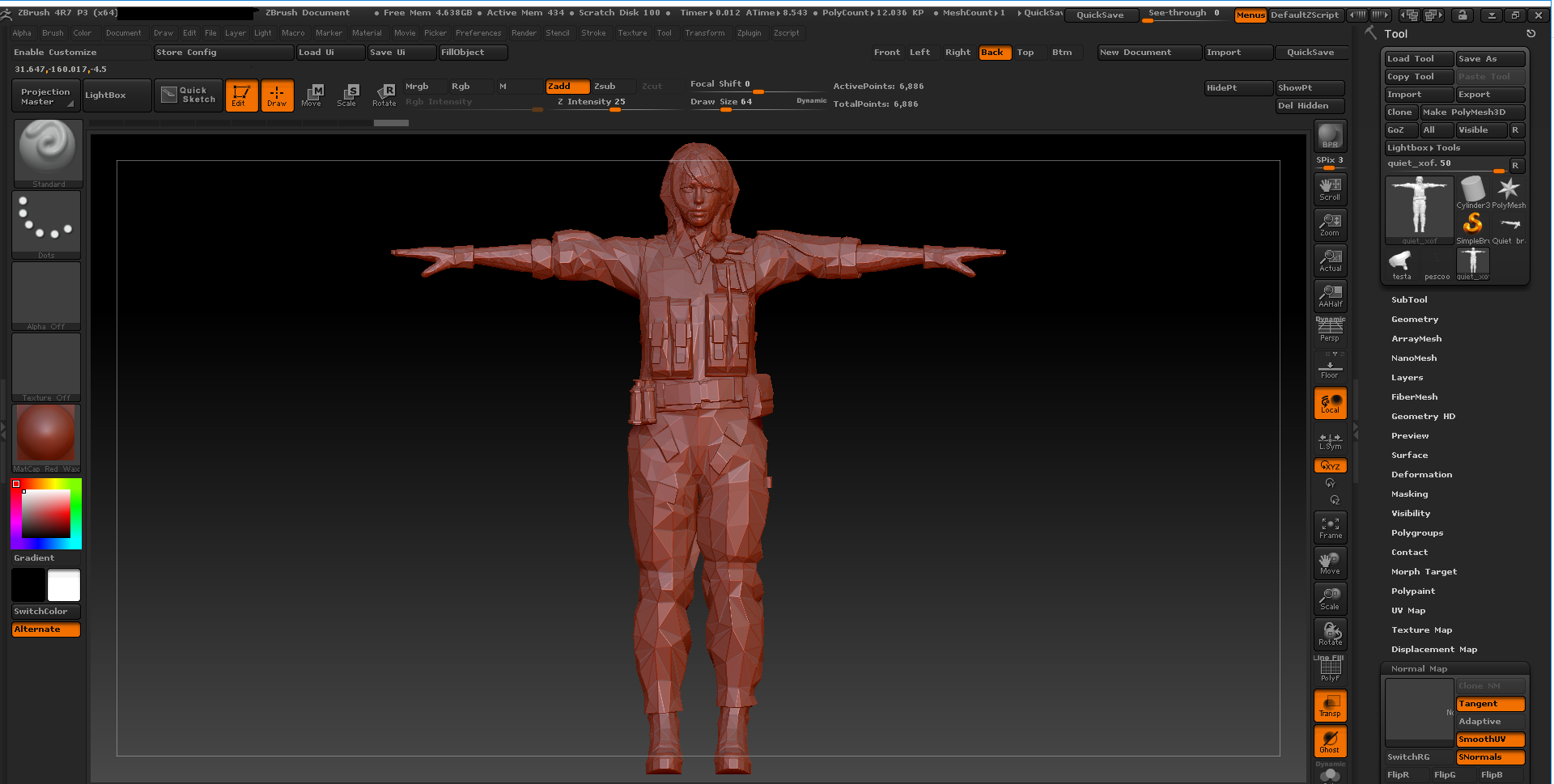Viewport: 1554px width, 784px height.
Task: Open the Zplugin menu
Action: (749, 33)
